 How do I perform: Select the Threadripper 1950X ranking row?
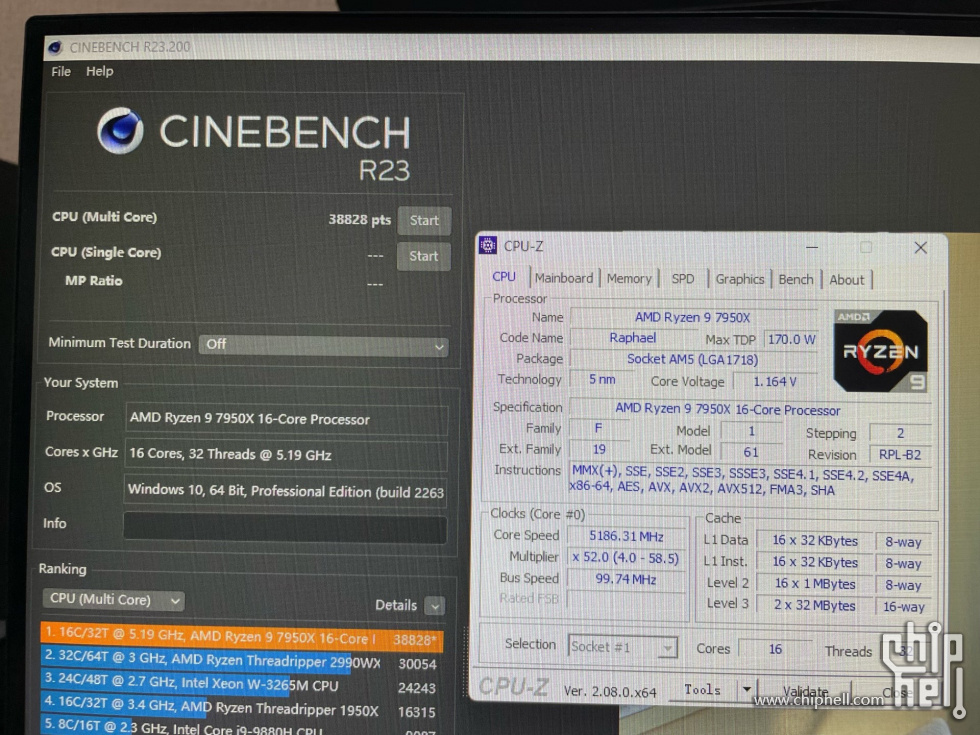coord(242,709)
